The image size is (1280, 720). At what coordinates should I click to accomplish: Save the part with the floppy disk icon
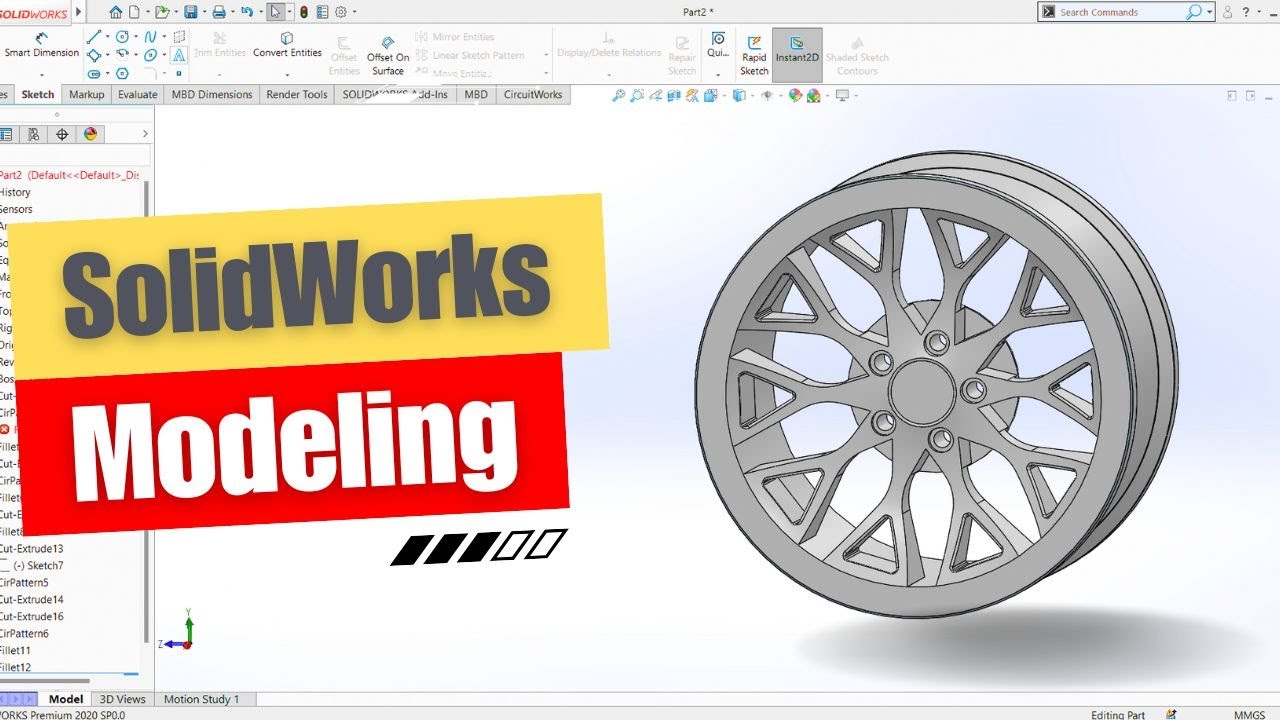click(x=191, y=12)
